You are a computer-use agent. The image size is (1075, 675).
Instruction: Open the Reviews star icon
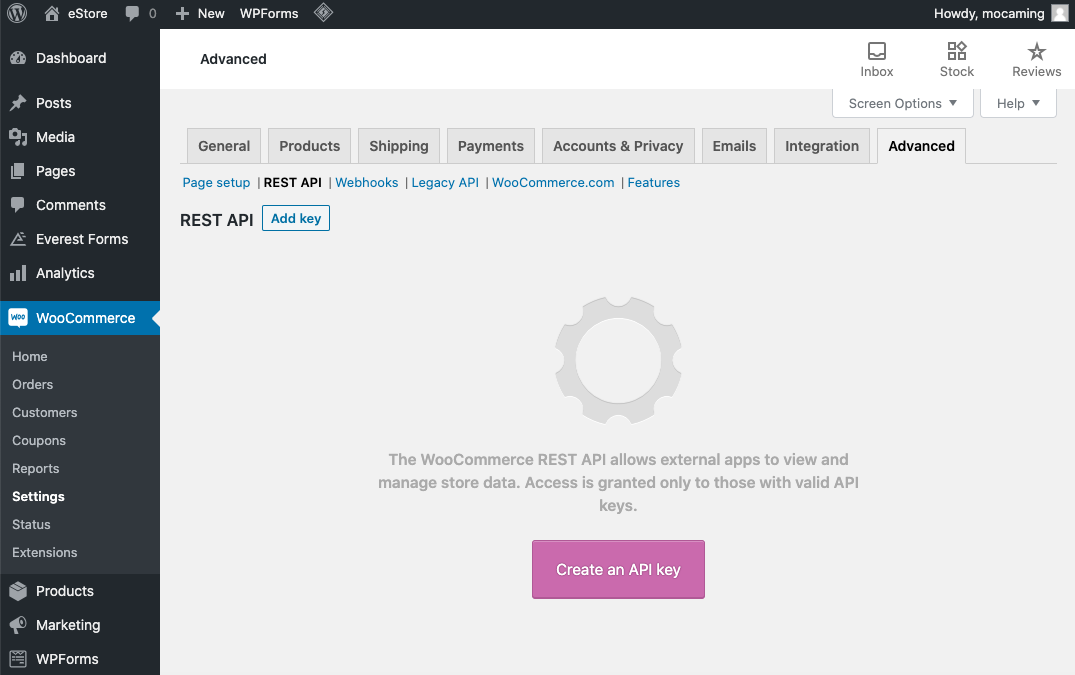point(1037,51)
